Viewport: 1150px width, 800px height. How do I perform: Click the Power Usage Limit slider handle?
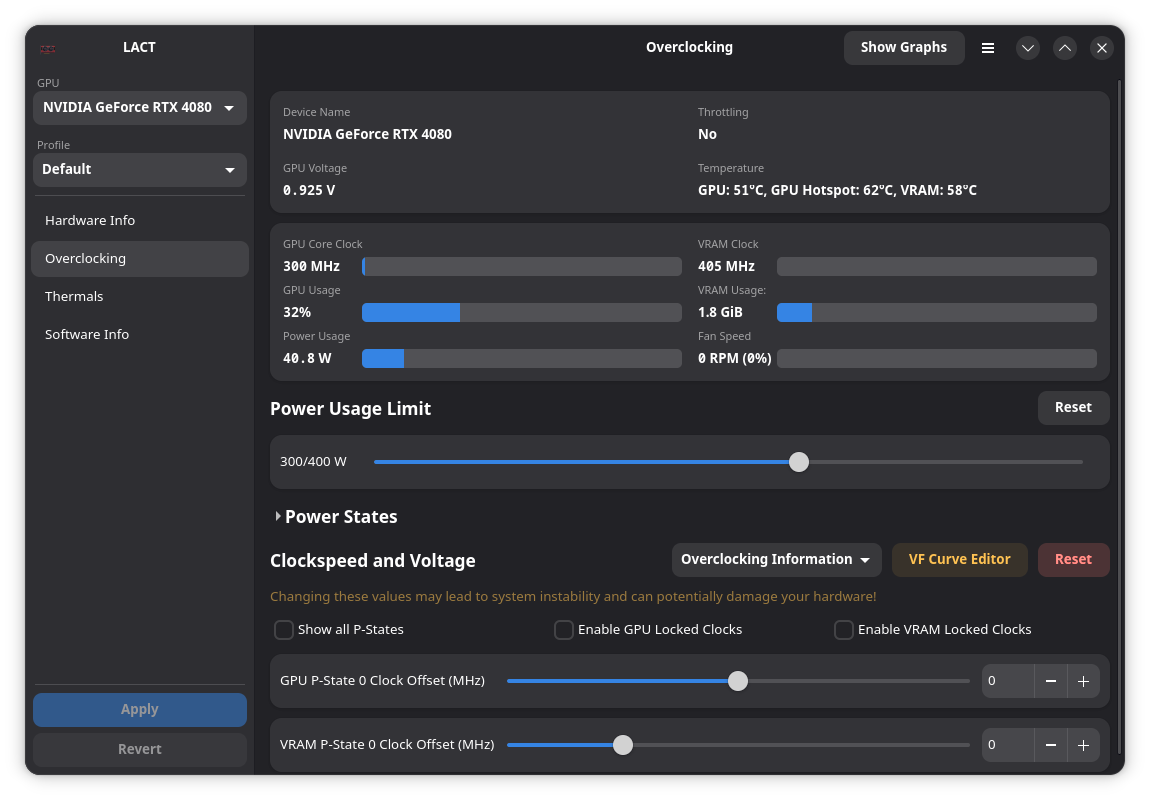tap(798, 462)
